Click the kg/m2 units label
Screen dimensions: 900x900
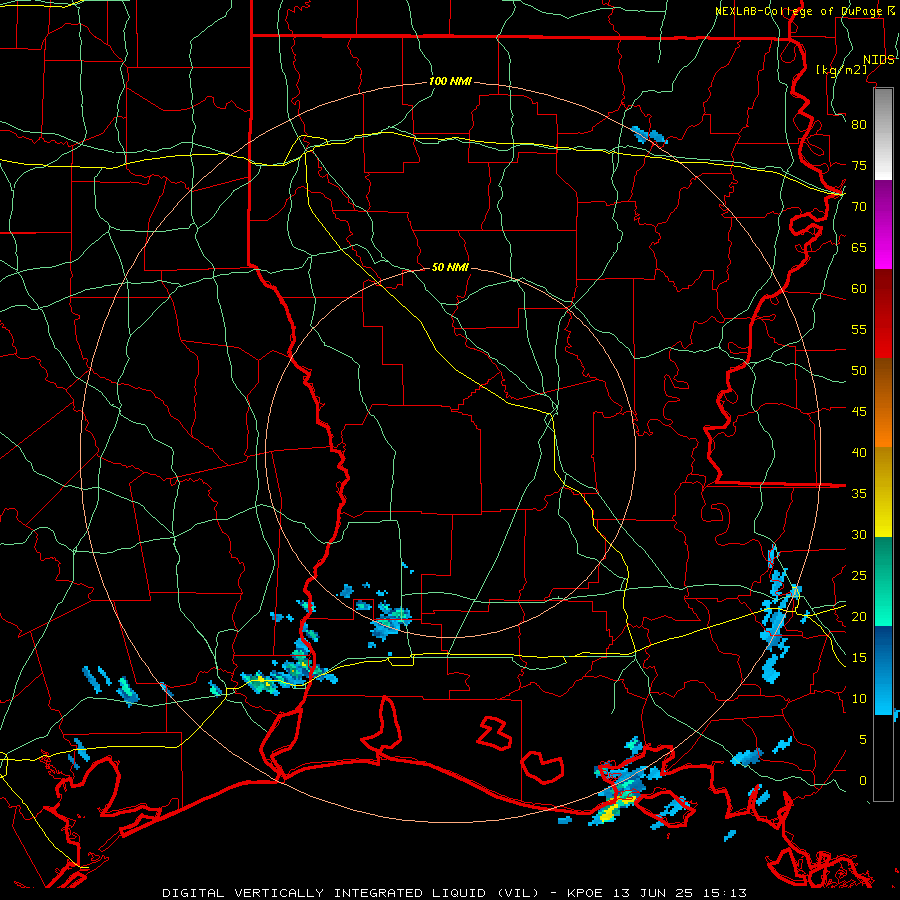(x=841, y=69)
